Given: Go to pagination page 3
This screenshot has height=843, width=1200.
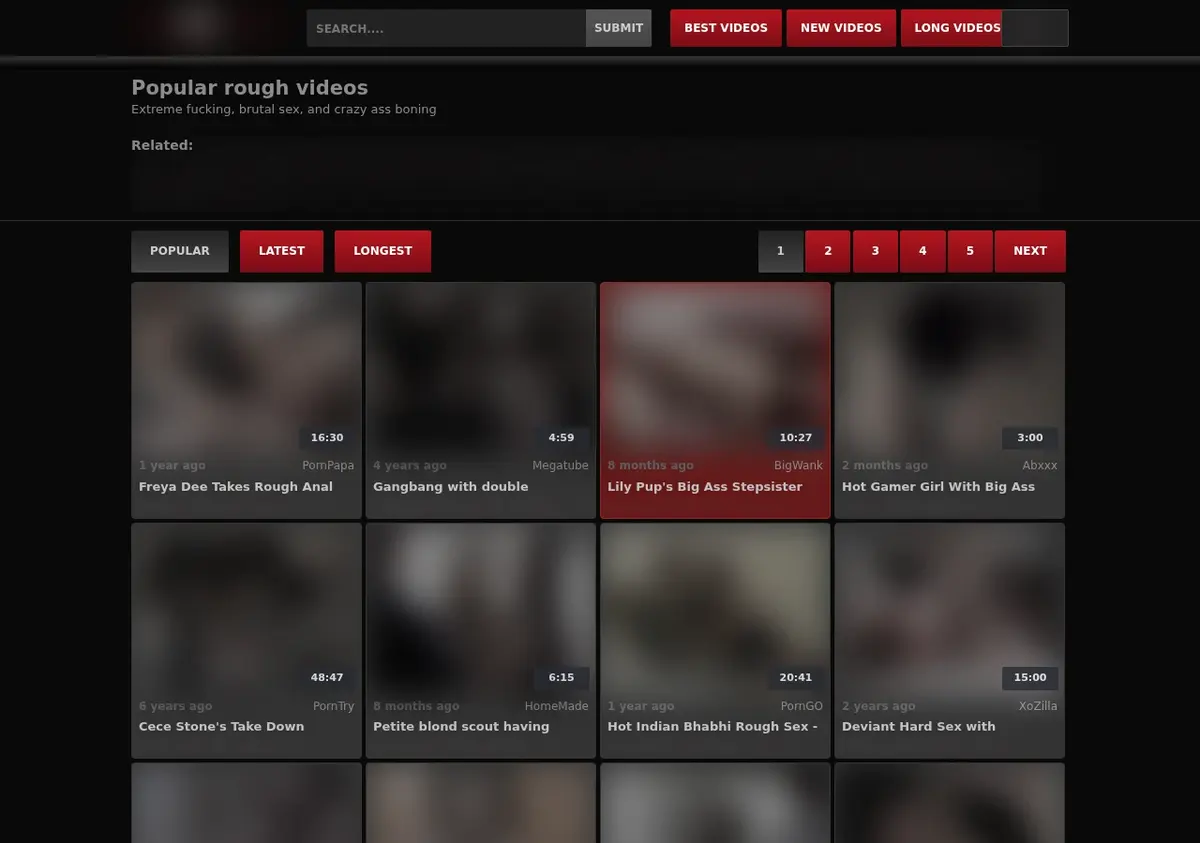Looking at the screenshot, I should [x=875, y=251].
